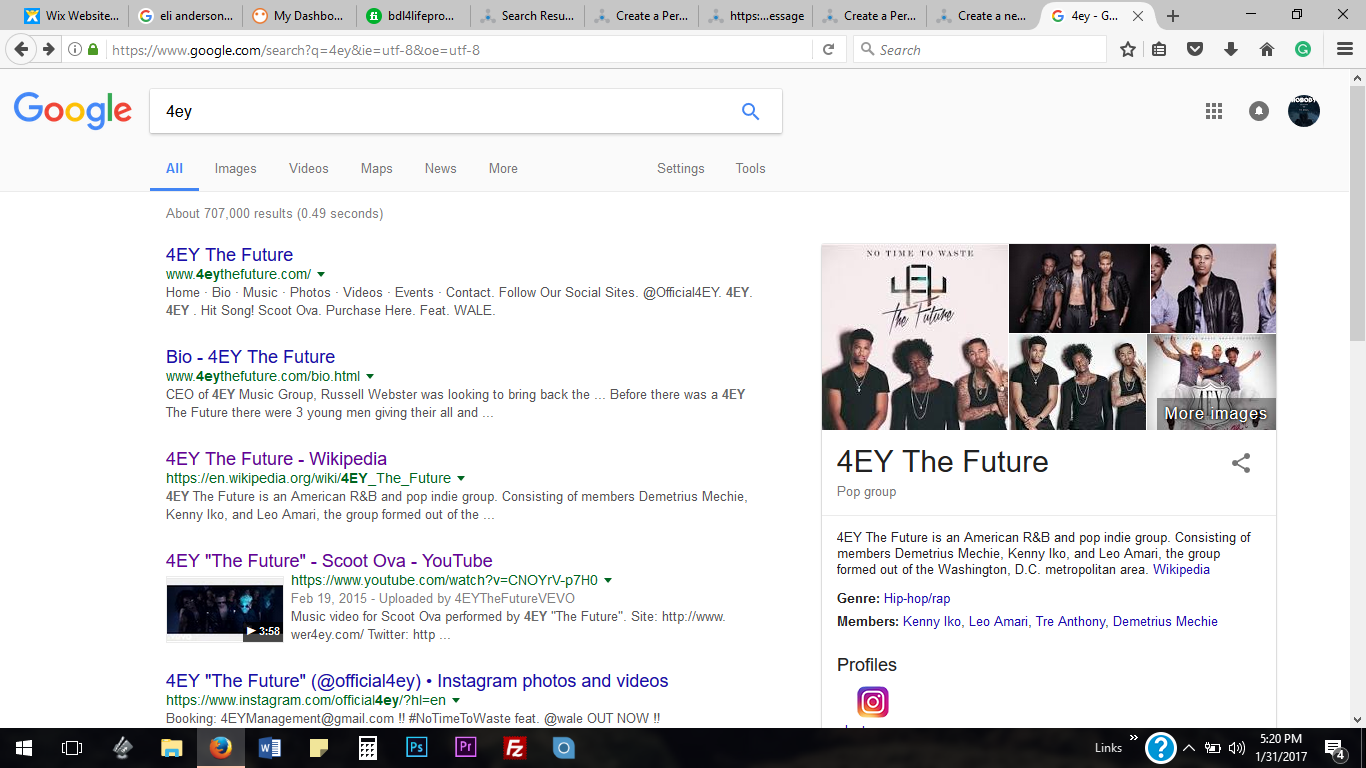
Task: Expand dropdown arrow beside Wikipedia result URL
Action: [461, 479]
